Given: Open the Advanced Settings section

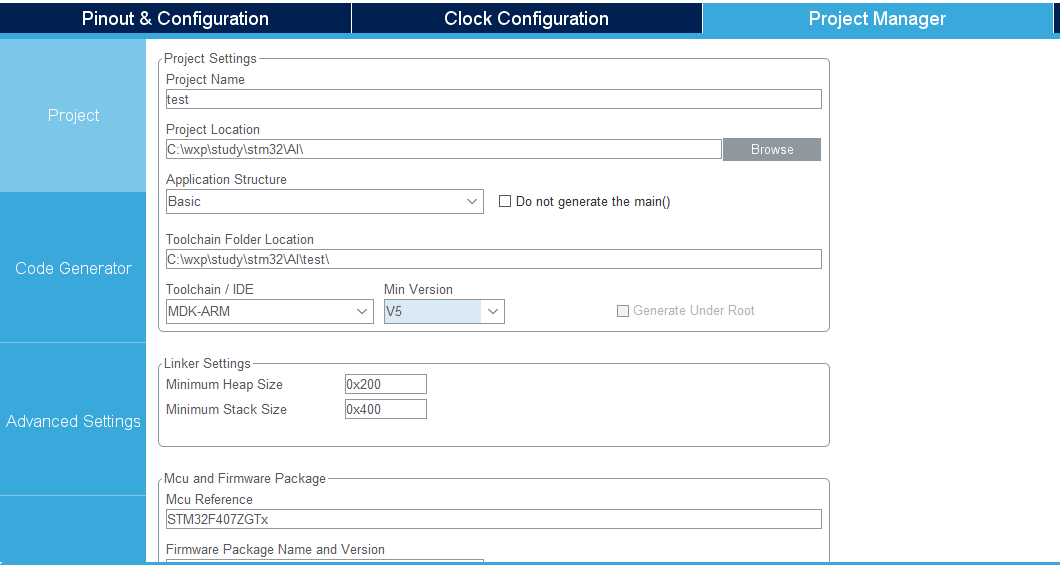Looking at the screenshot, I should click(73, 422).
